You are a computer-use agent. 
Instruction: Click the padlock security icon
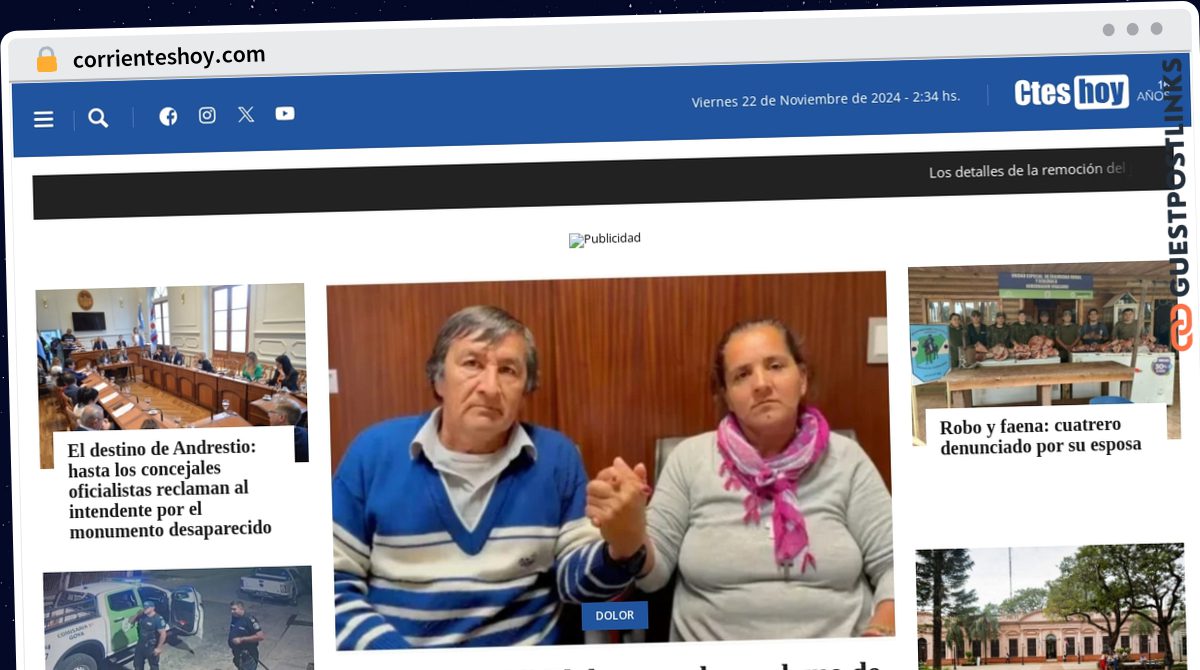47,60
